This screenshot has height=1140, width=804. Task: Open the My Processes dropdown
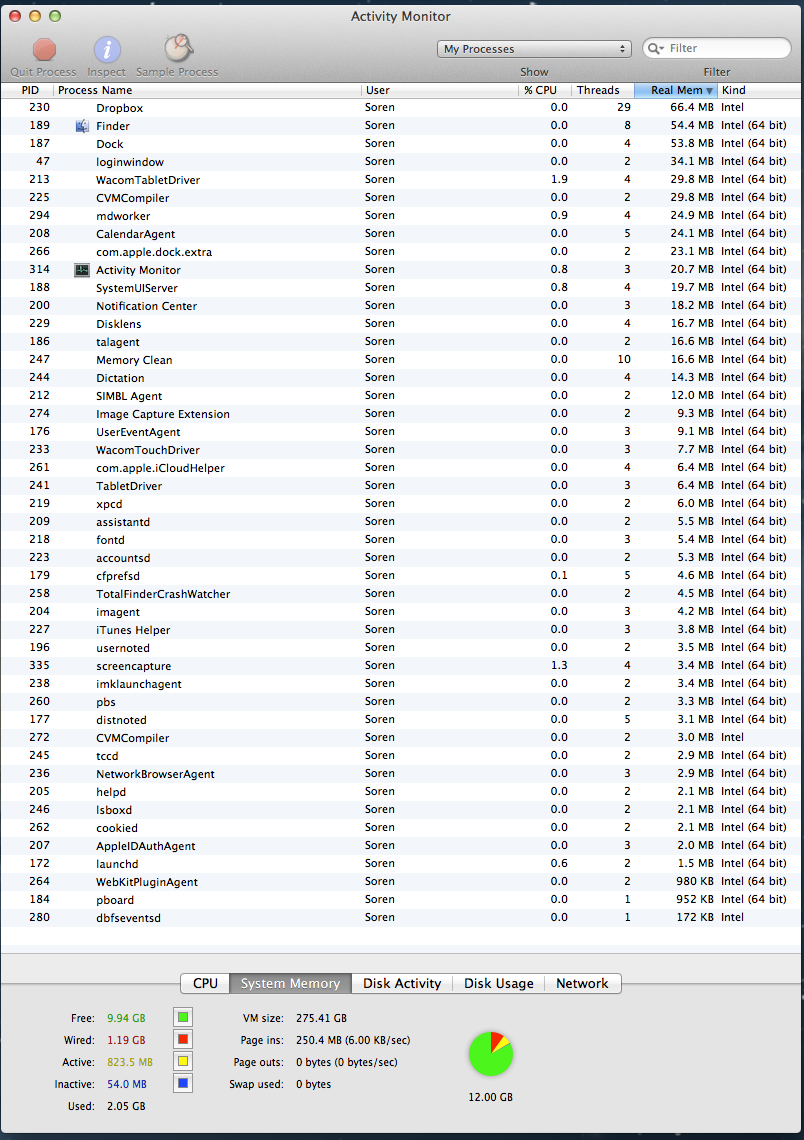coord(534,49)
